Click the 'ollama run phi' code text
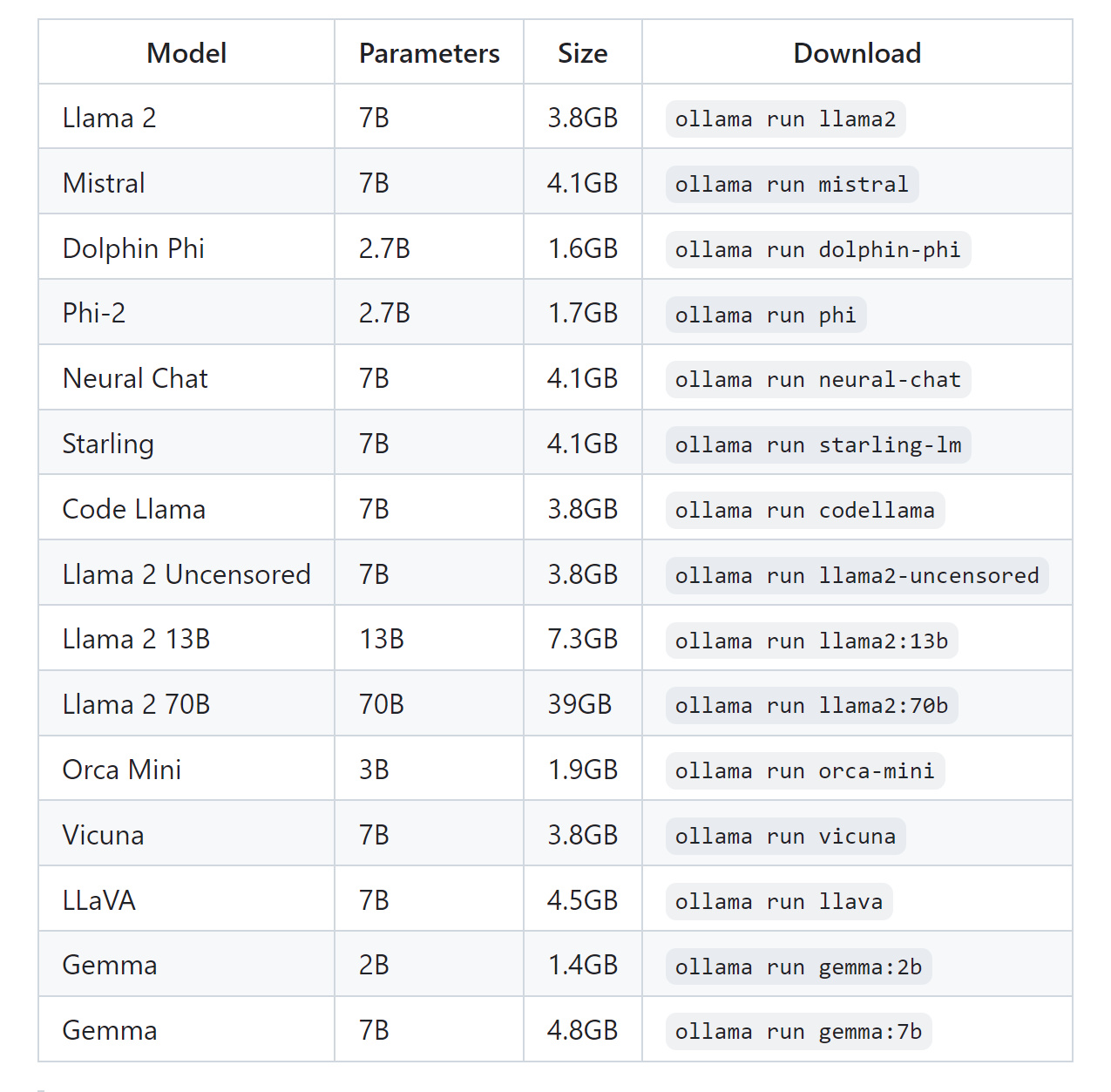 765,315
